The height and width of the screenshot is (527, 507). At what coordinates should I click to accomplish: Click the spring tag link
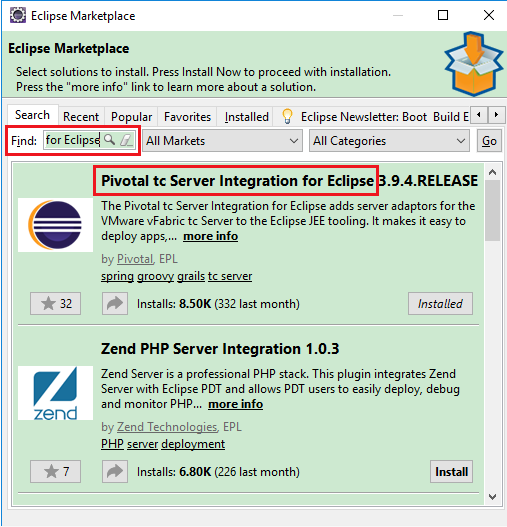pos(117,276)
